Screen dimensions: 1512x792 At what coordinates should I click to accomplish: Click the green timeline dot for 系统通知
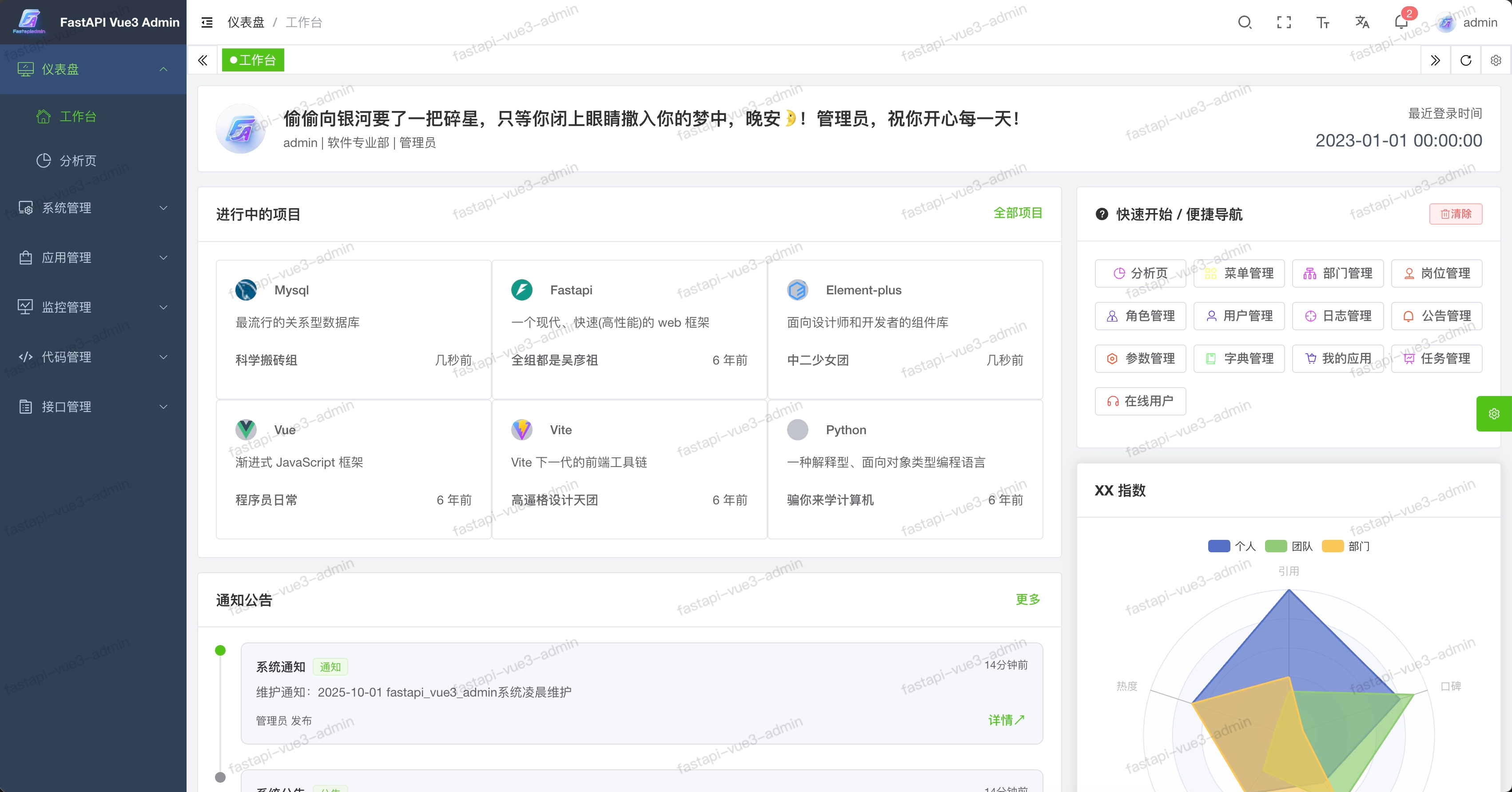(x=221, y=650)
